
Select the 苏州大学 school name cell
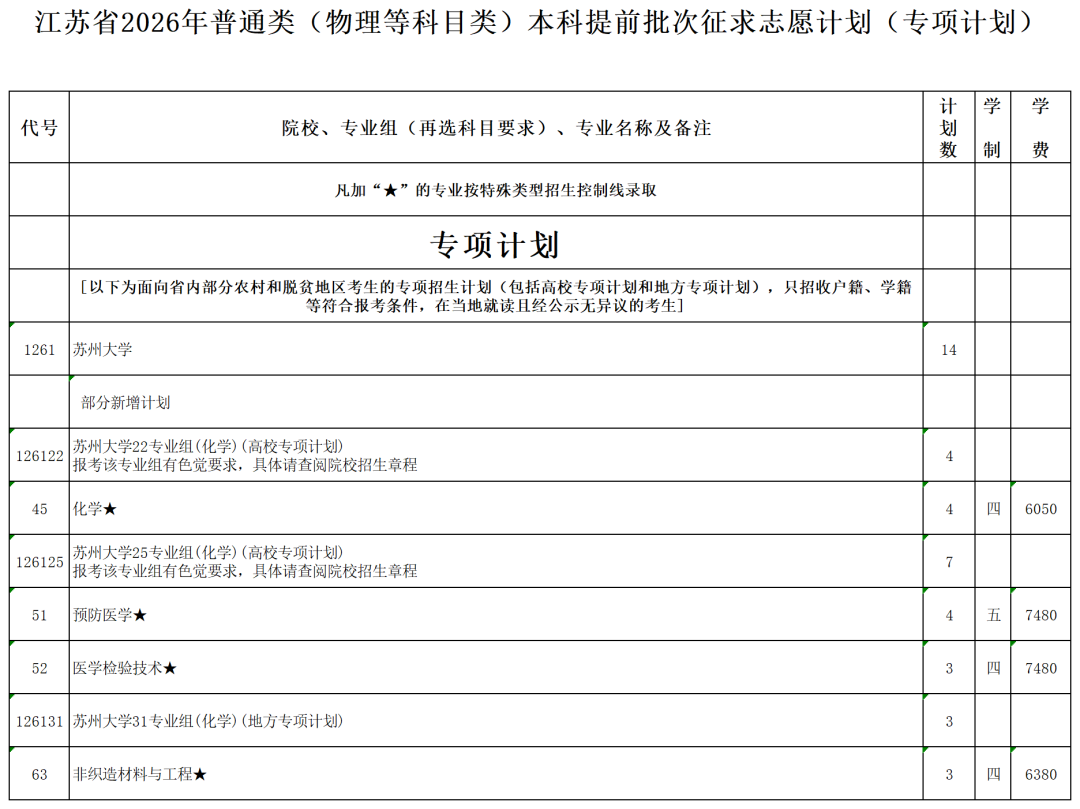pos(496,349)
